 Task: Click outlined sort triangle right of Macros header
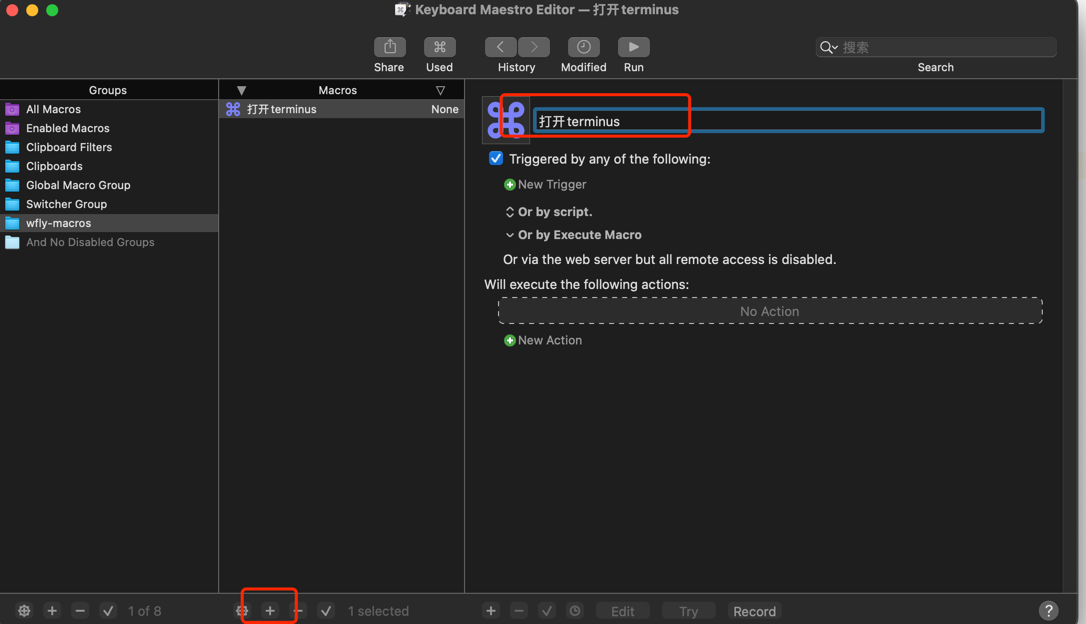(x=440, y=91)
